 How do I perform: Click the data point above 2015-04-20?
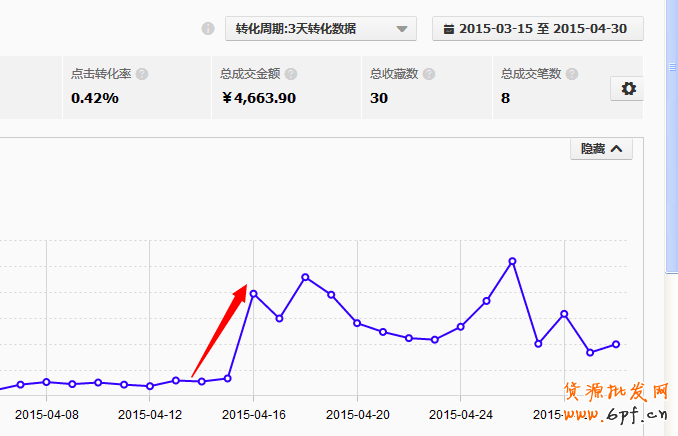pyautogui.click(x=357, y=323)
